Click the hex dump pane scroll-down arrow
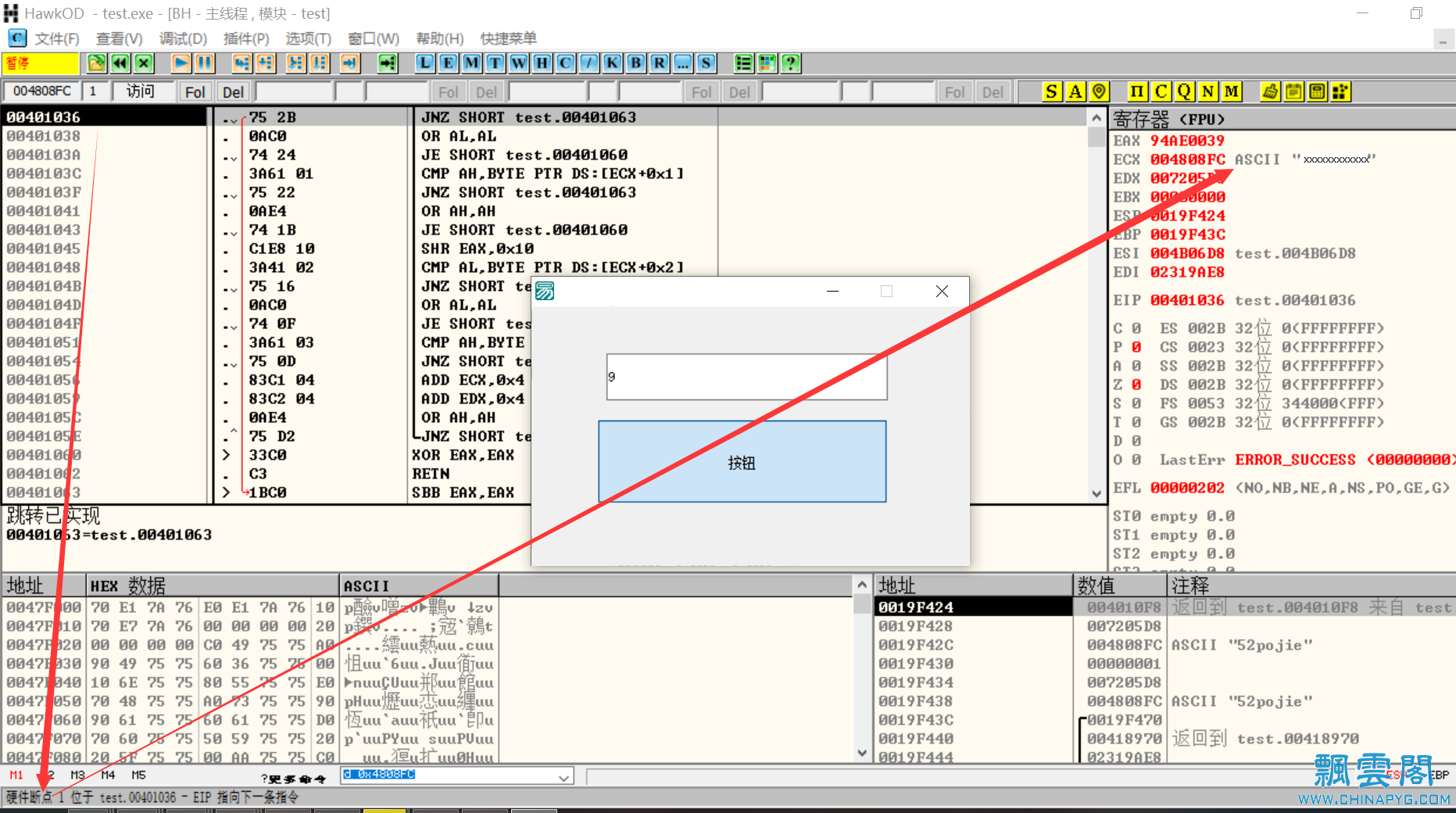Viewport: 1456px width, 813px height. click(861, 754)
